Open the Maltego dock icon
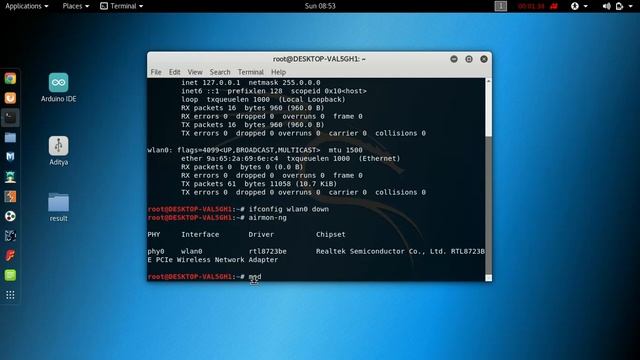Image resolution: width=640 pixels, height=360 pixels. [10, 216]
